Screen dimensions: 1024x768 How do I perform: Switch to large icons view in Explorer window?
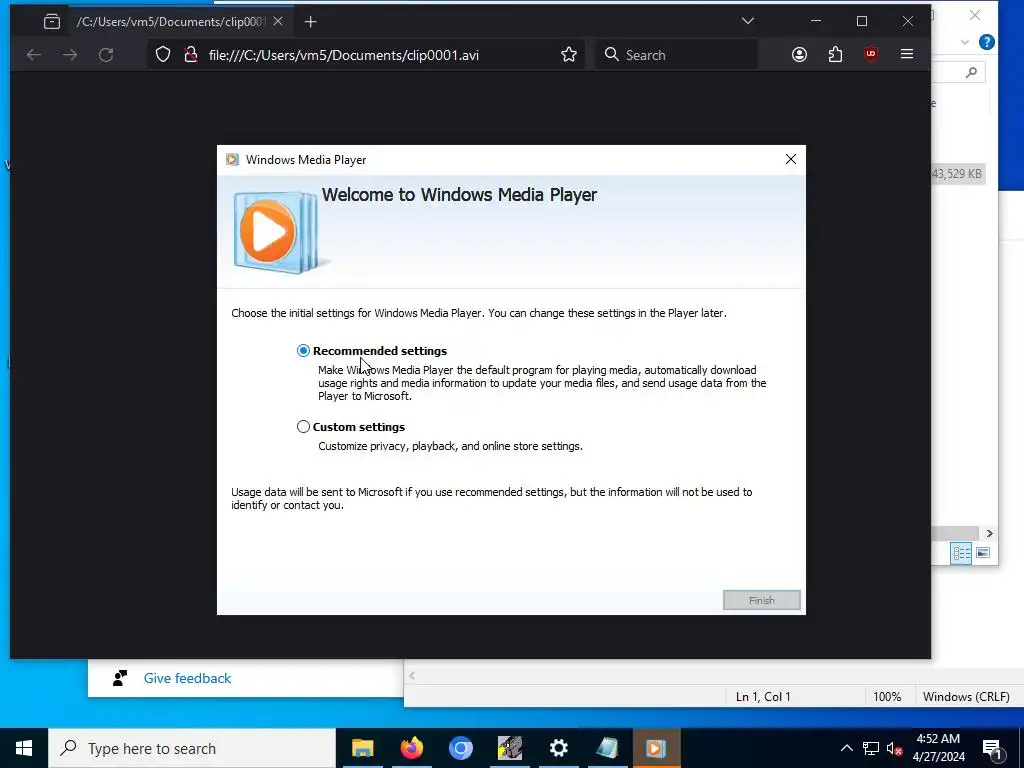[x=983, y=553]
